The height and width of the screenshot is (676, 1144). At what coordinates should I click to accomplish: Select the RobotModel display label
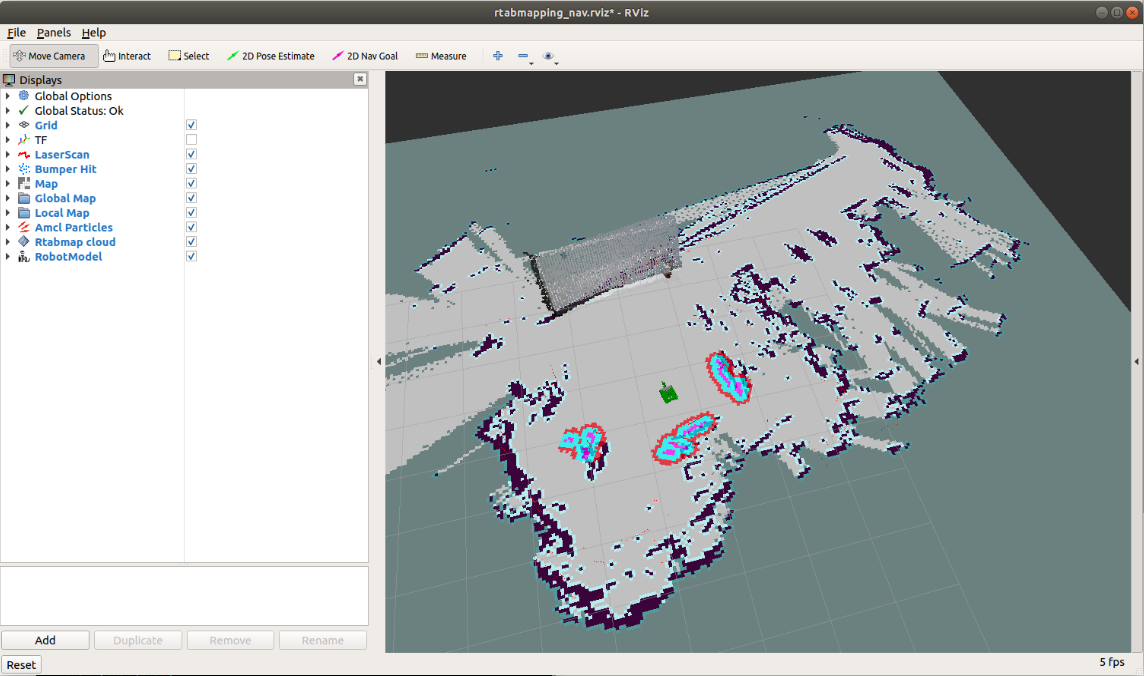[69, 256]
